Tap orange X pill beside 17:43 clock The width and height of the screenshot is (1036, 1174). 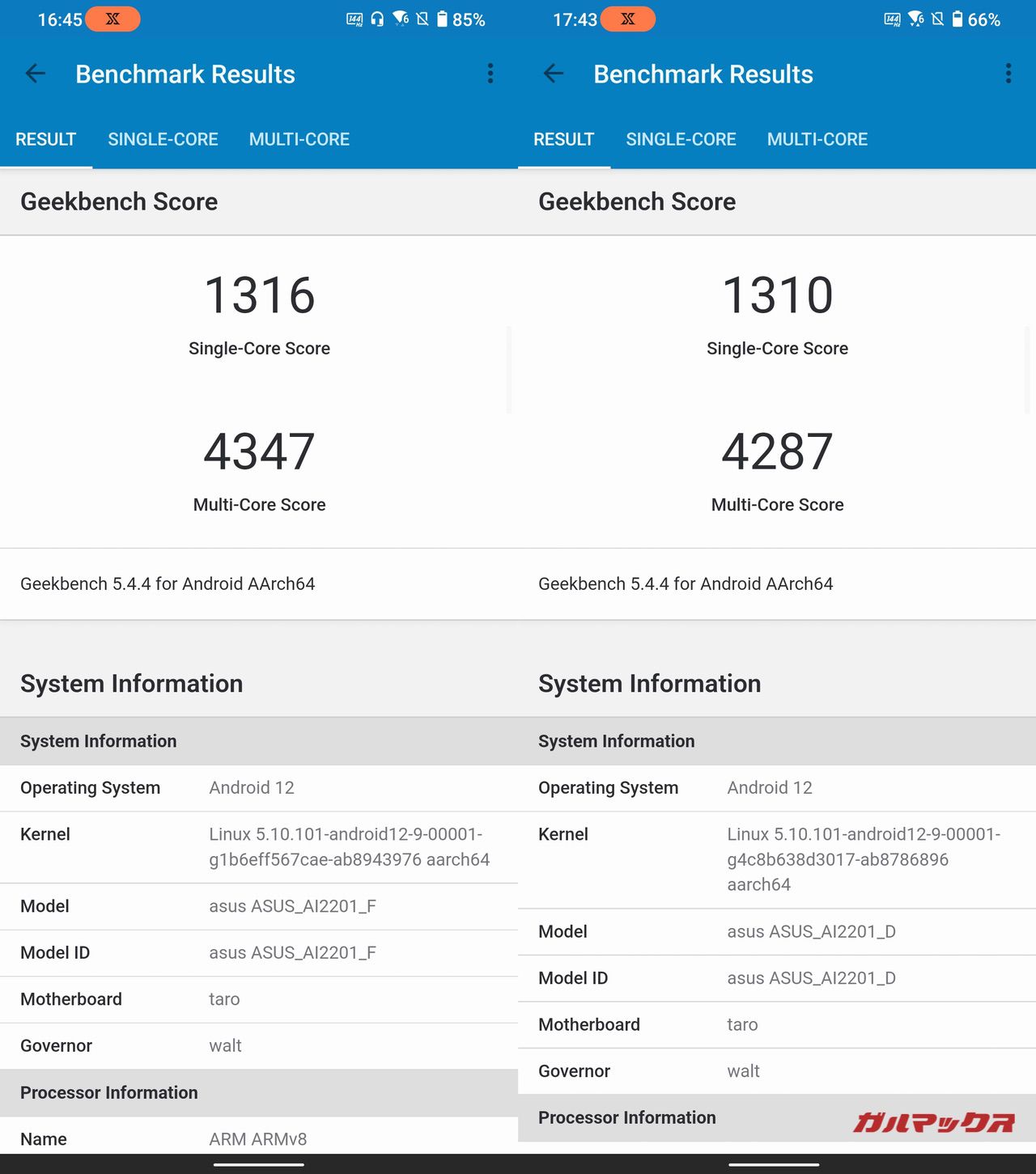coord(628,19)
